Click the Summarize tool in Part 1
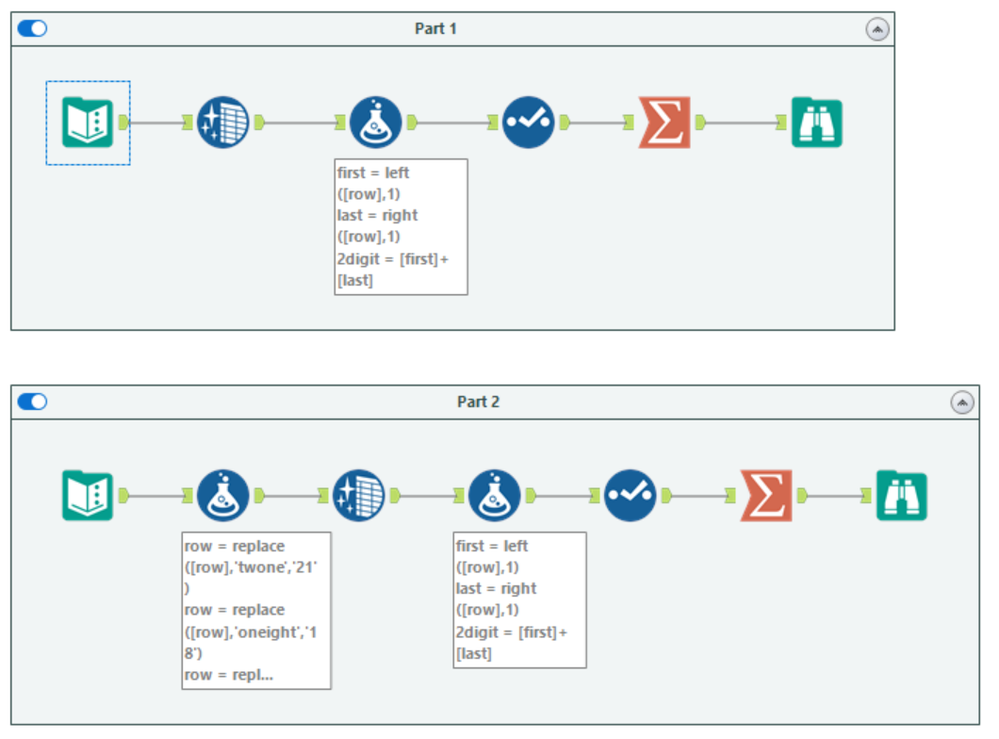 (x=665, y=122)
